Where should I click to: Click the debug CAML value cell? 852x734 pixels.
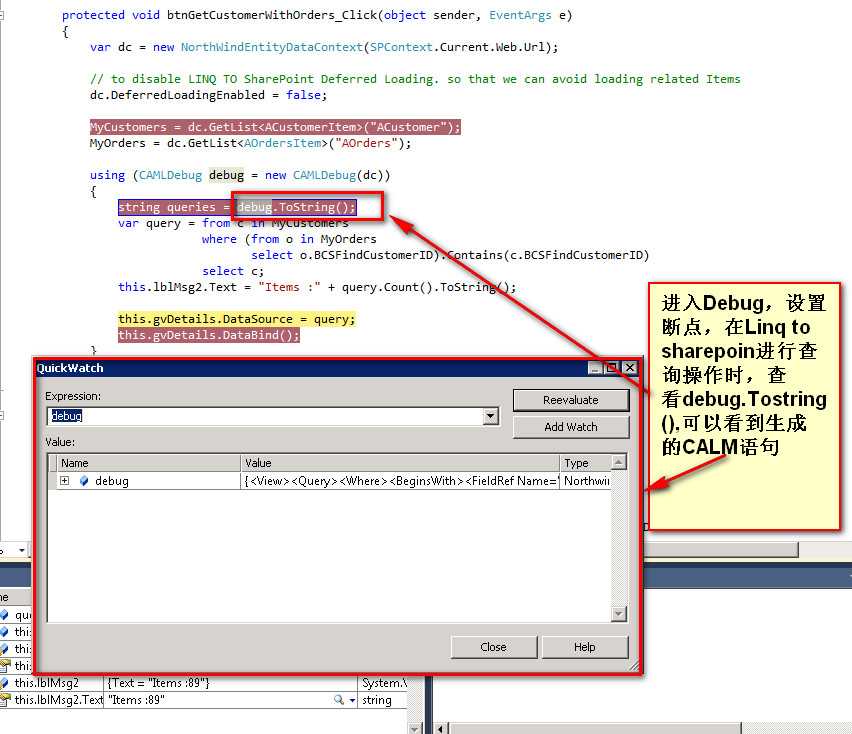pos(400,481)
